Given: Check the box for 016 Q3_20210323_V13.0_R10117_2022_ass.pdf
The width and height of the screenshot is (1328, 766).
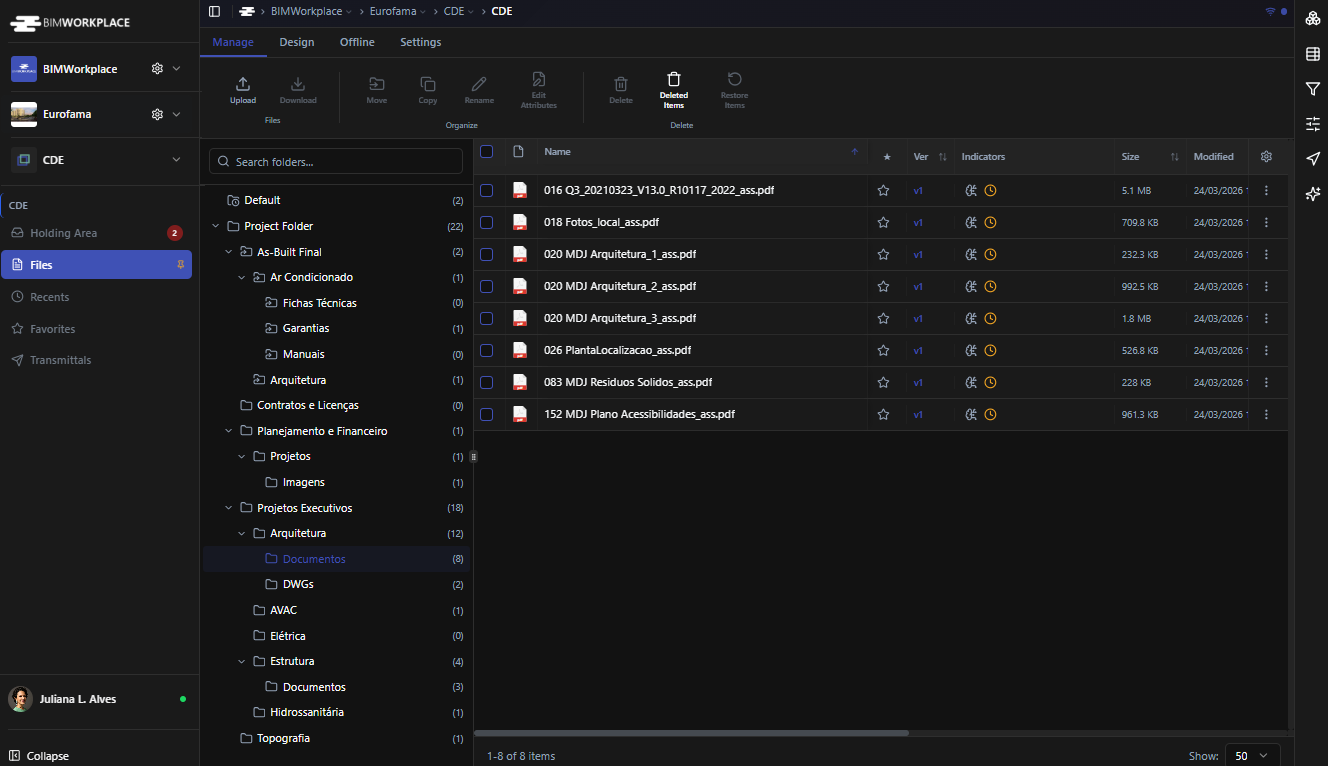Looking at the screenshot, I should point(486,190).
